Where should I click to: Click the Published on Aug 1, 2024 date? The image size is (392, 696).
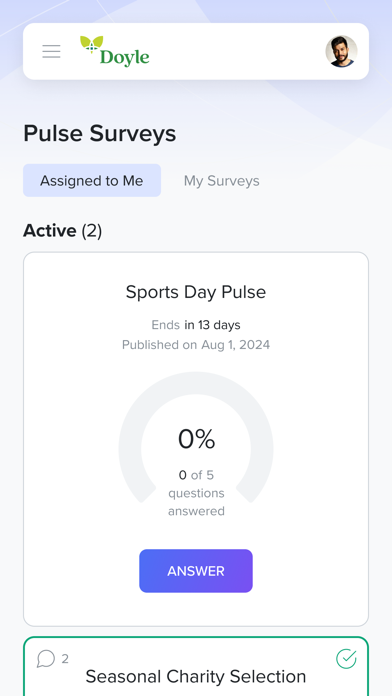point(196,345)
